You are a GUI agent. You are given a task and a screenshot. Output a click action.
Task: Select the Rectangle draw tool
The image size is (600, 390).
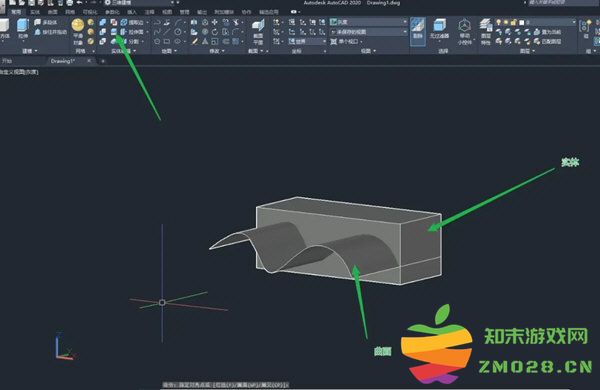pos(167,41)
